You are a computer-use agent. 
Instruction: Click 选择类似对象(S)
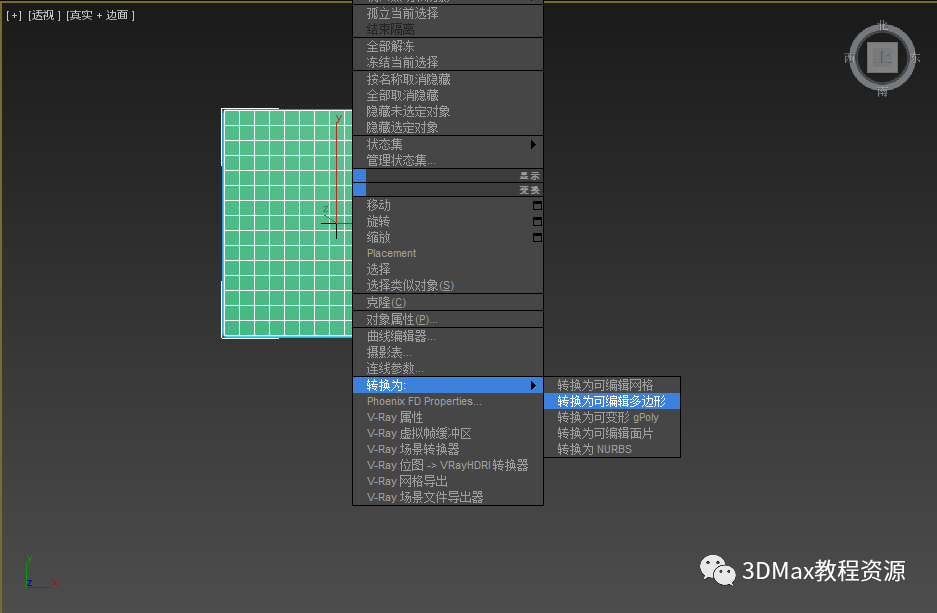[x=448, y=286]
